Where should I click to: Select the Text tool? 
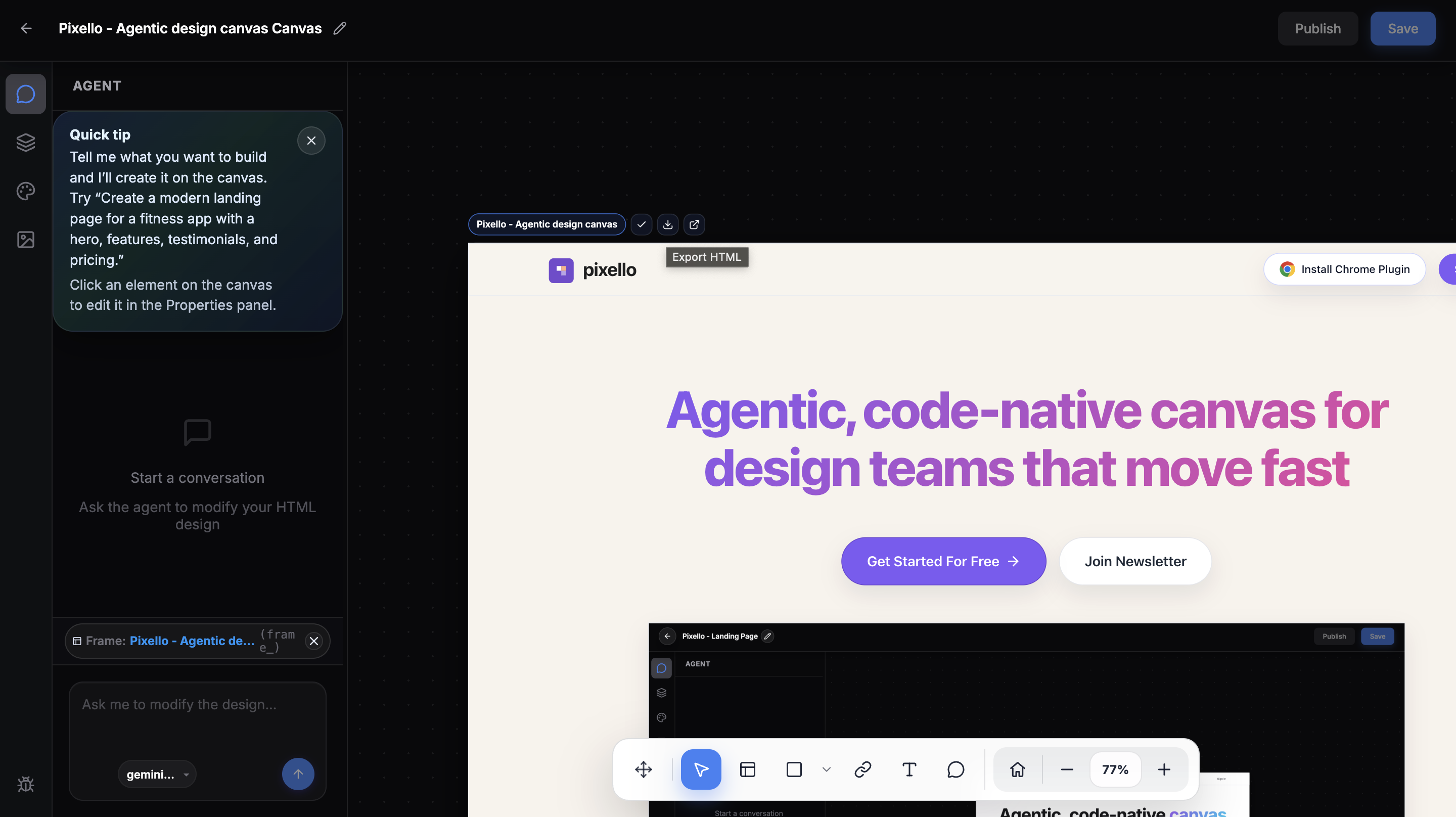(909, 769)
